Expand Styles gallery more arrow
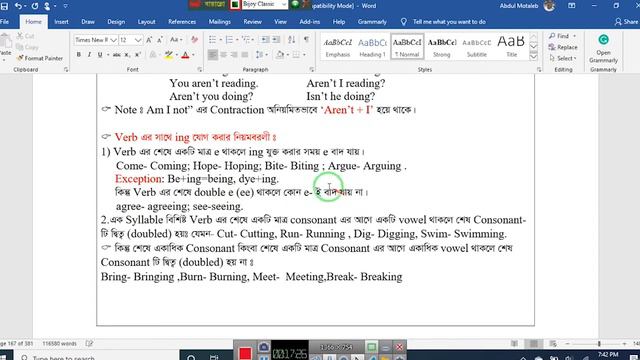 tap(533, 57)
